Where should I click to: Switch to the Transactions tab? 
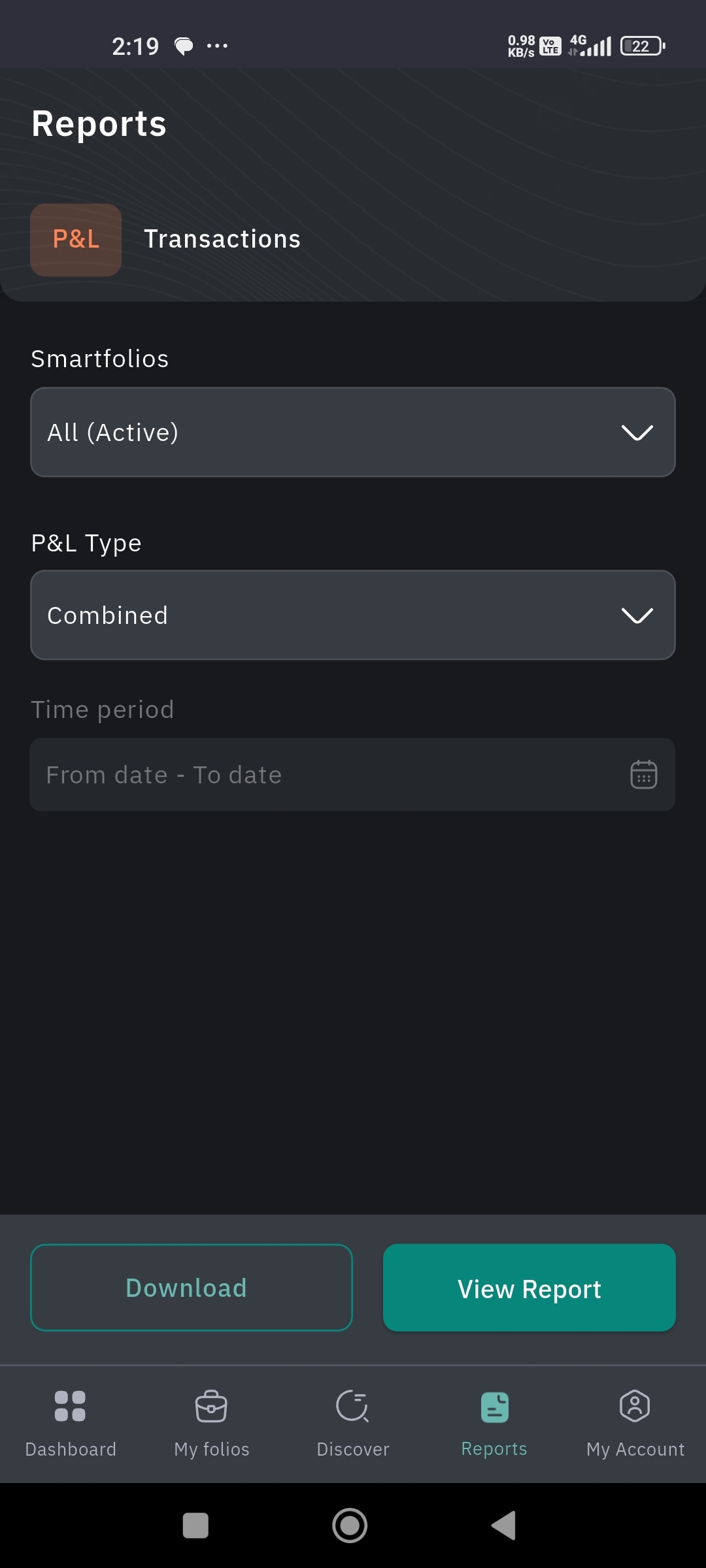222,239
